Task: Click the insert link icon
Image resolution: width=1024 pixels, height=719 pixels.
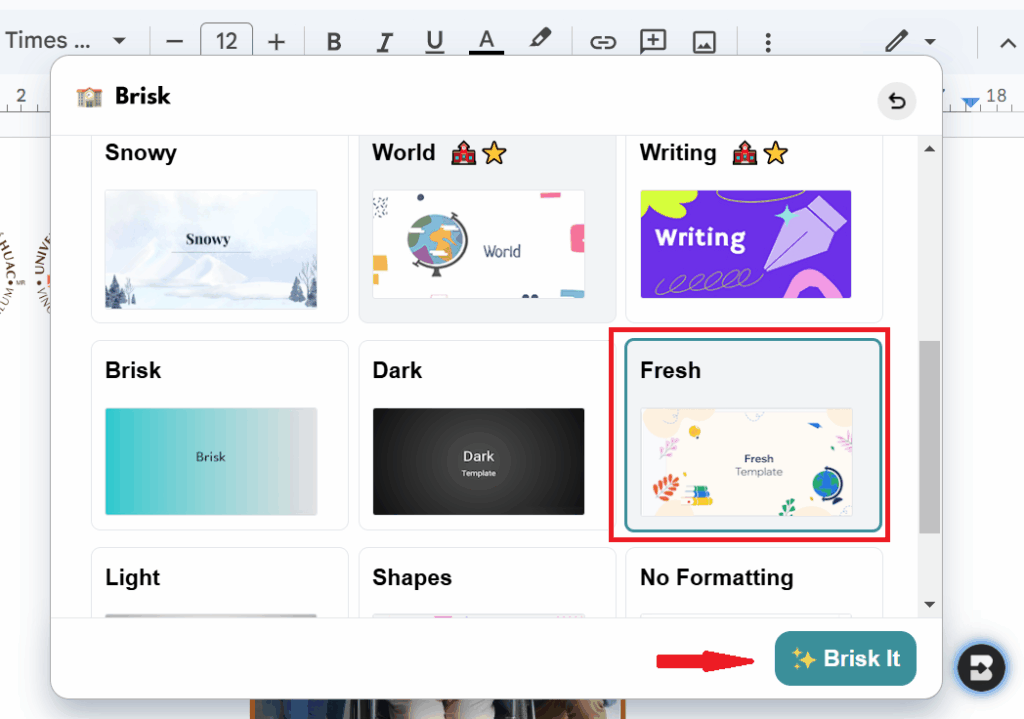Action: pos(602,41)
